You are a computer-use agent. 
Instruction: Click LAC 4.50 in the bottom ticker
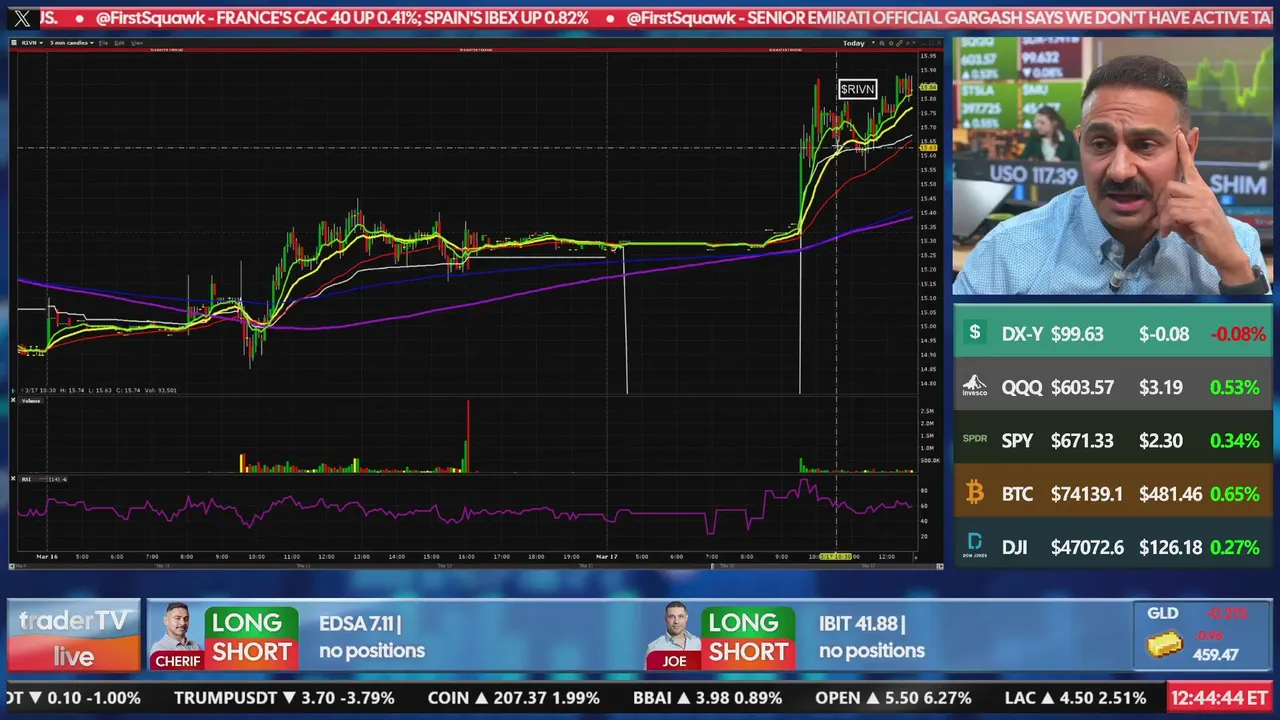1075,698
